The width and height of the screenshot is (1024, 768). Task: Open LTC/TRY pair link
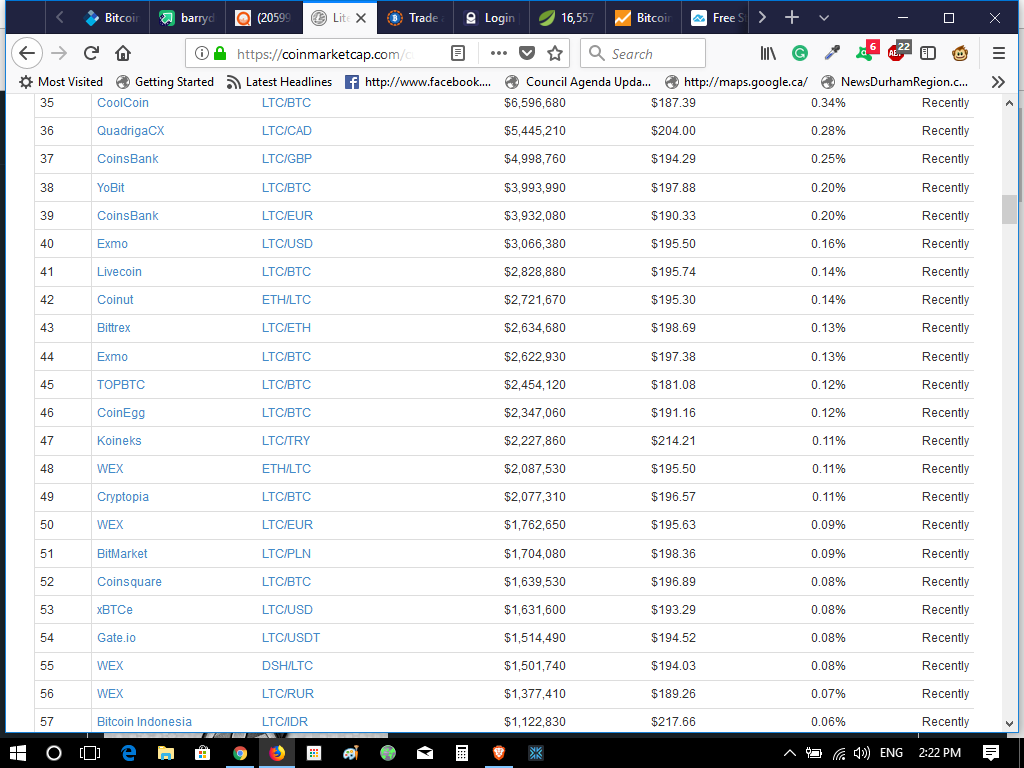click(x=286, y=441)
